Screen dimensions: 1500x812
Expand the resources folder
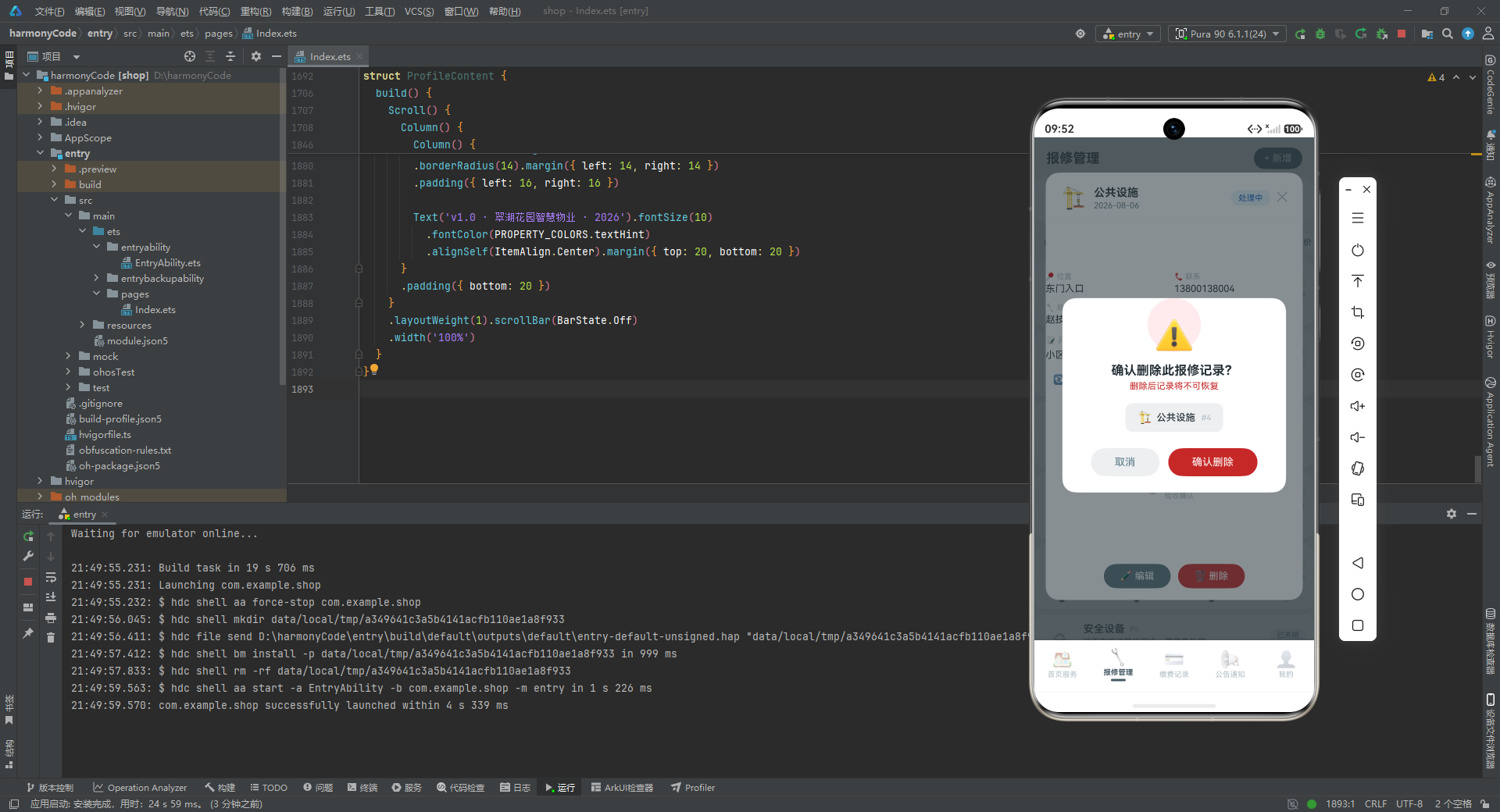pyautogui.click(x=83, y=325)
